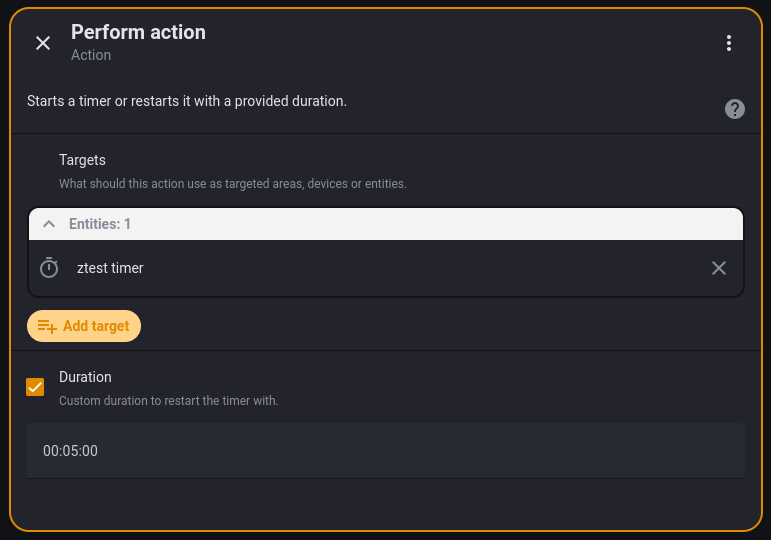Collapse the Entities list using the chevron
This screenshot has width=771, height=540.
point(49,224)
